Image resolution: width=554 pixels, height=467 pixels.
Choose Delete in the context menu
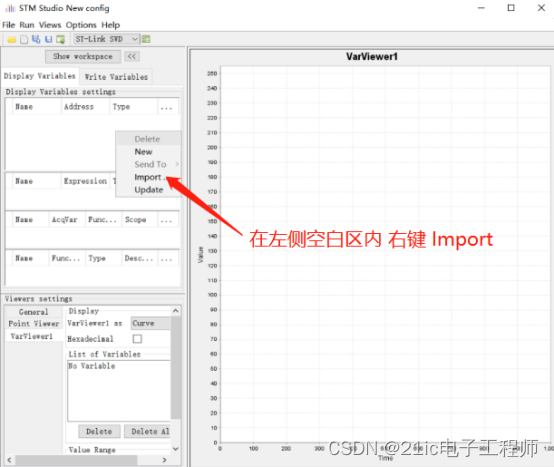click(147, 139)
